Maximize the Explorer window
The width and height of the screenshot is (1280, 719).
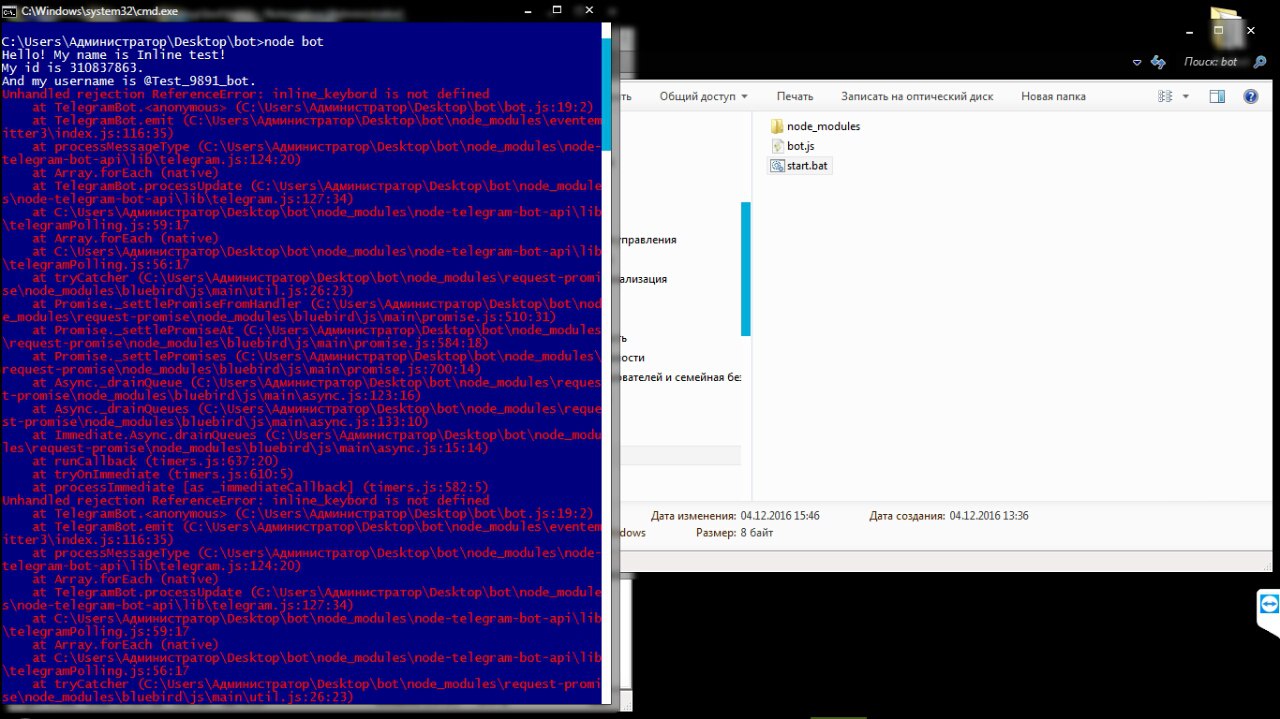(x=1218, y=31)
